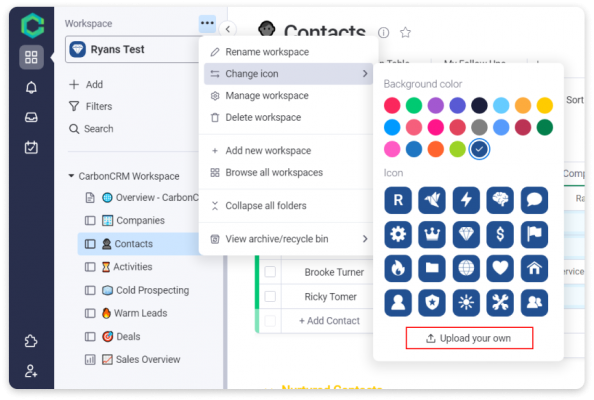Select the flag icon
Viewport: 594px width, 400px height.
click(x=534, y=234)
